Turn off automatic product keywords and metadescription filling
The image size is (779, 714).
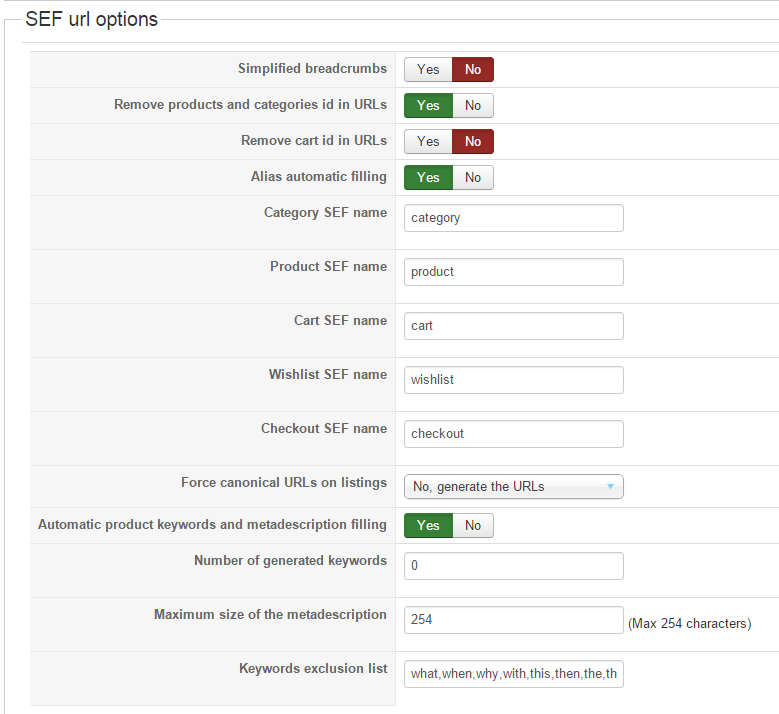473,526
